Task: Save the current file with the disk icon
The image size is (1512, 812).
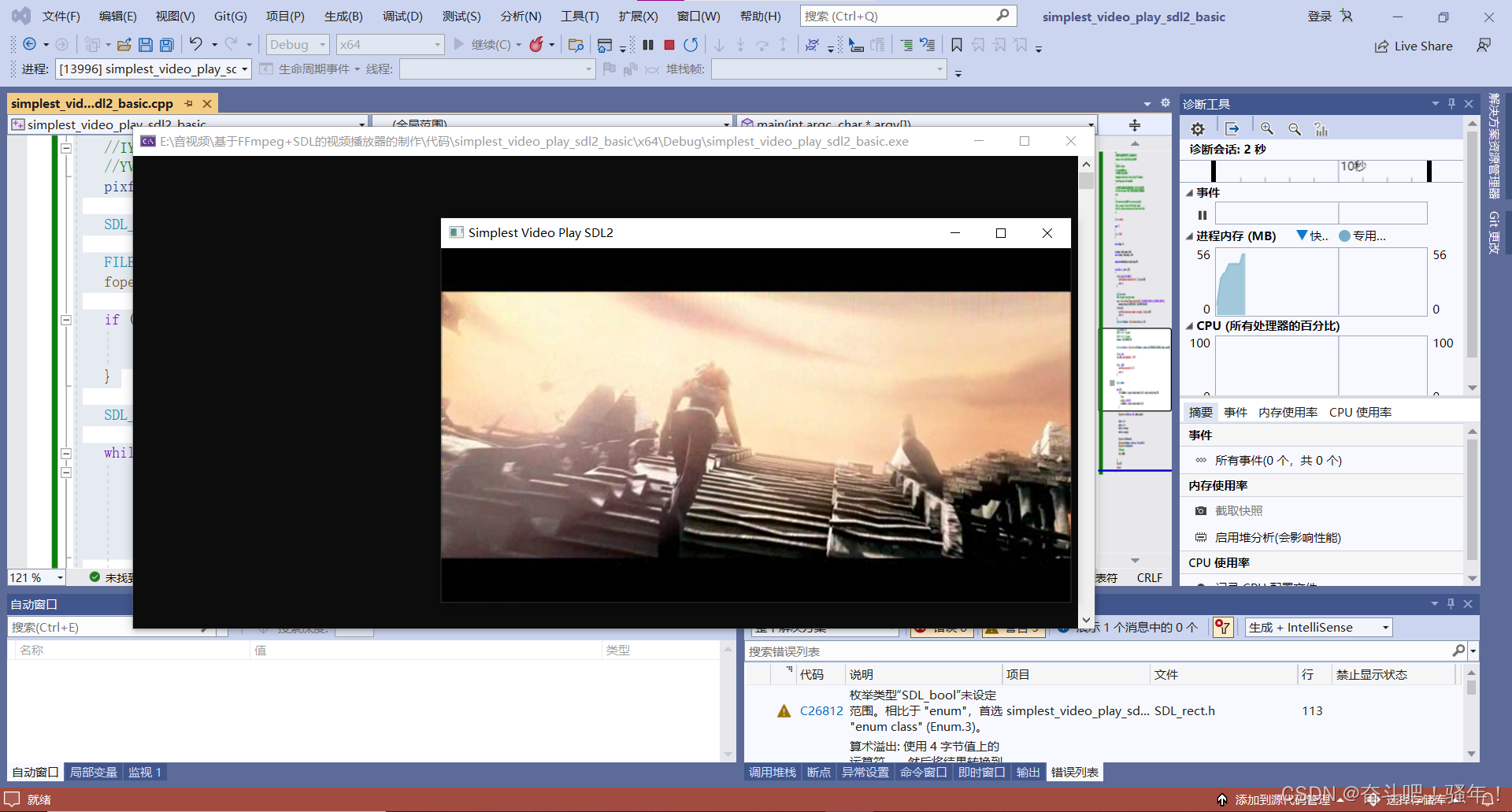Action: tap(146, 45)
